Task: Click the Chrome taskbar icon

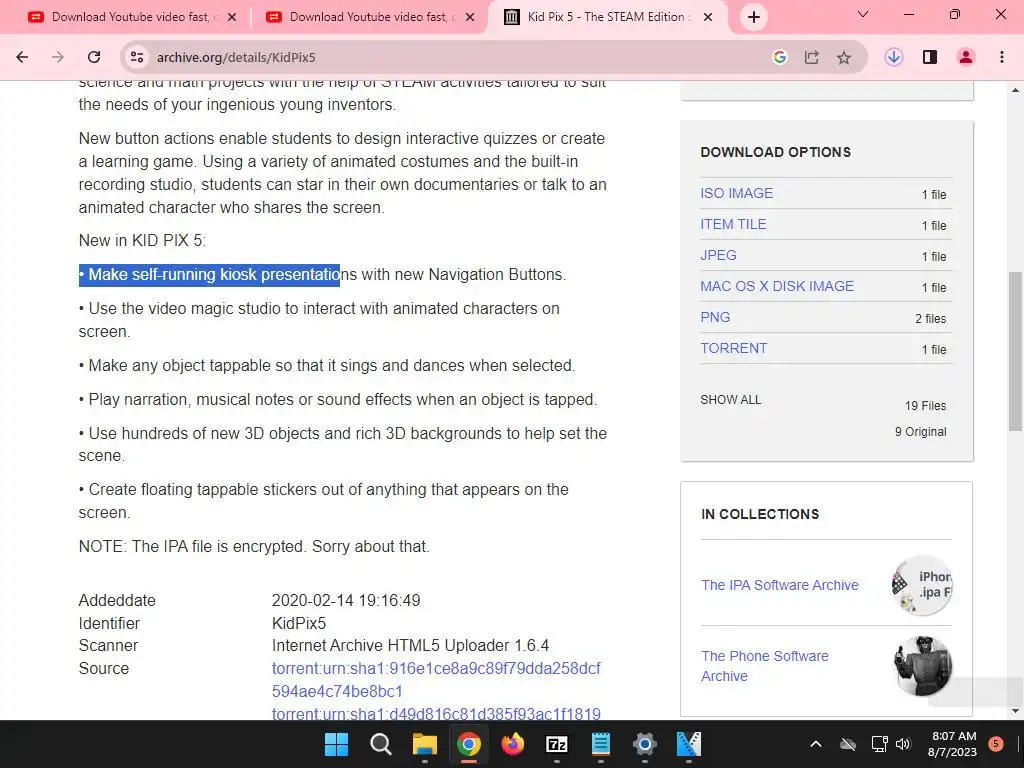Action: (x=468, y=744)
